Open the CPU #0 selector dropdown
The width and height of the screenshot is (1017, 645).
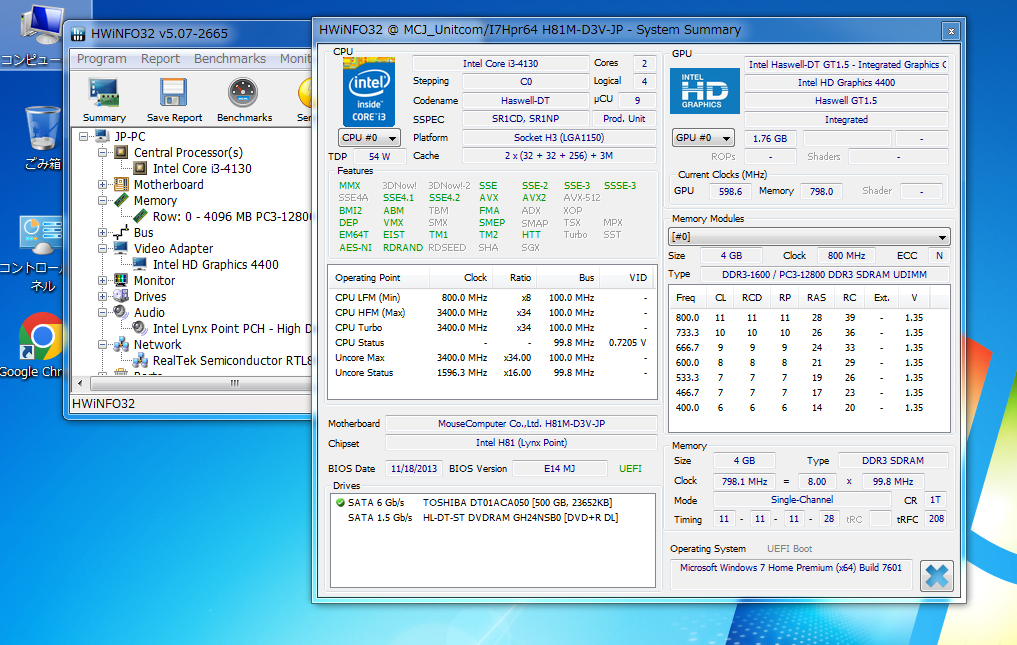[x=369, y=138]
